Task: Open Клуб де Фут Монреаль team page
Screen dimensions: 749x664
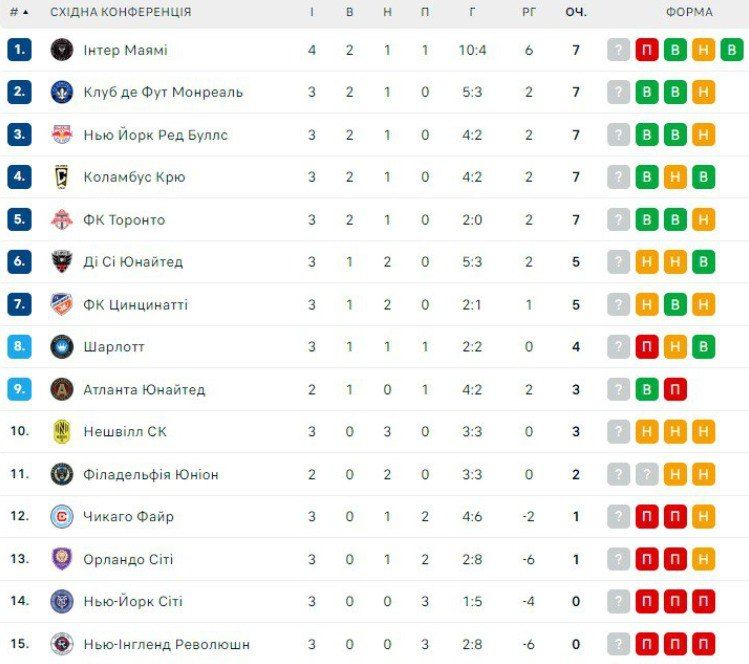Action: click(163, 92)
